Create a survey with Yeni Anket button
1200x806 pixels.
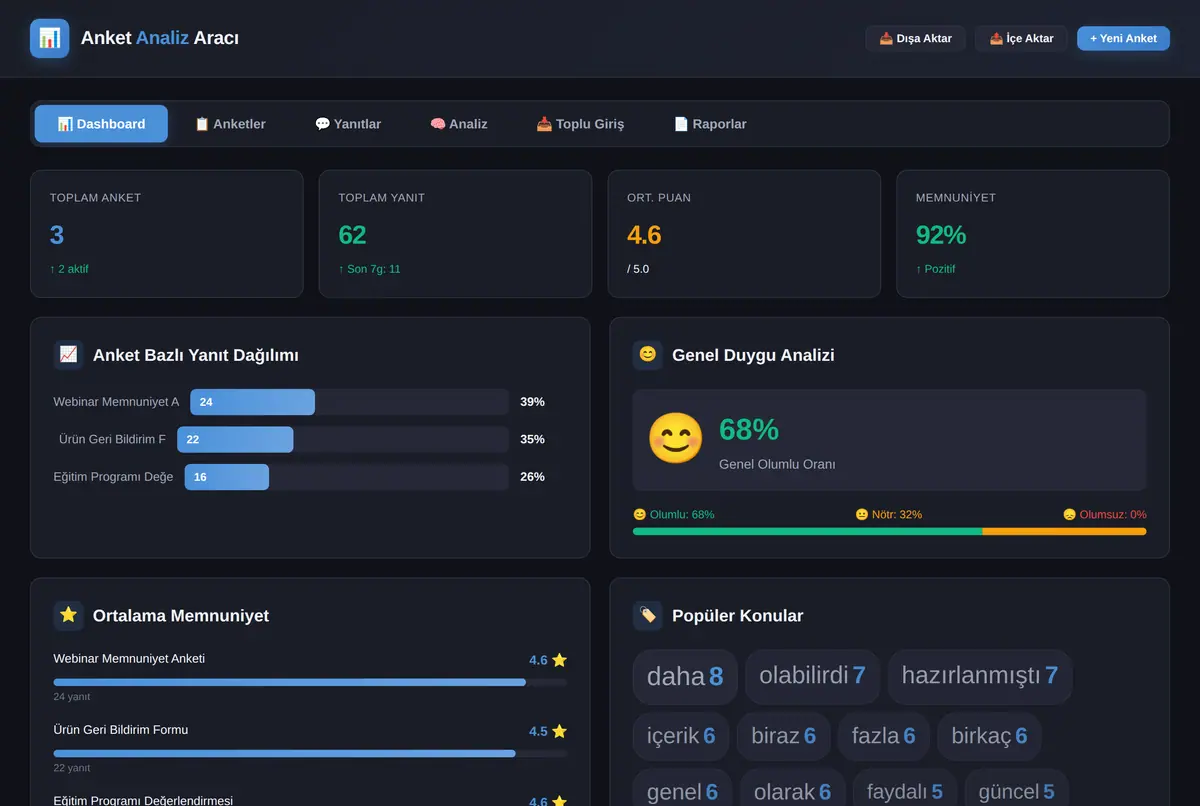[1123, 39]
